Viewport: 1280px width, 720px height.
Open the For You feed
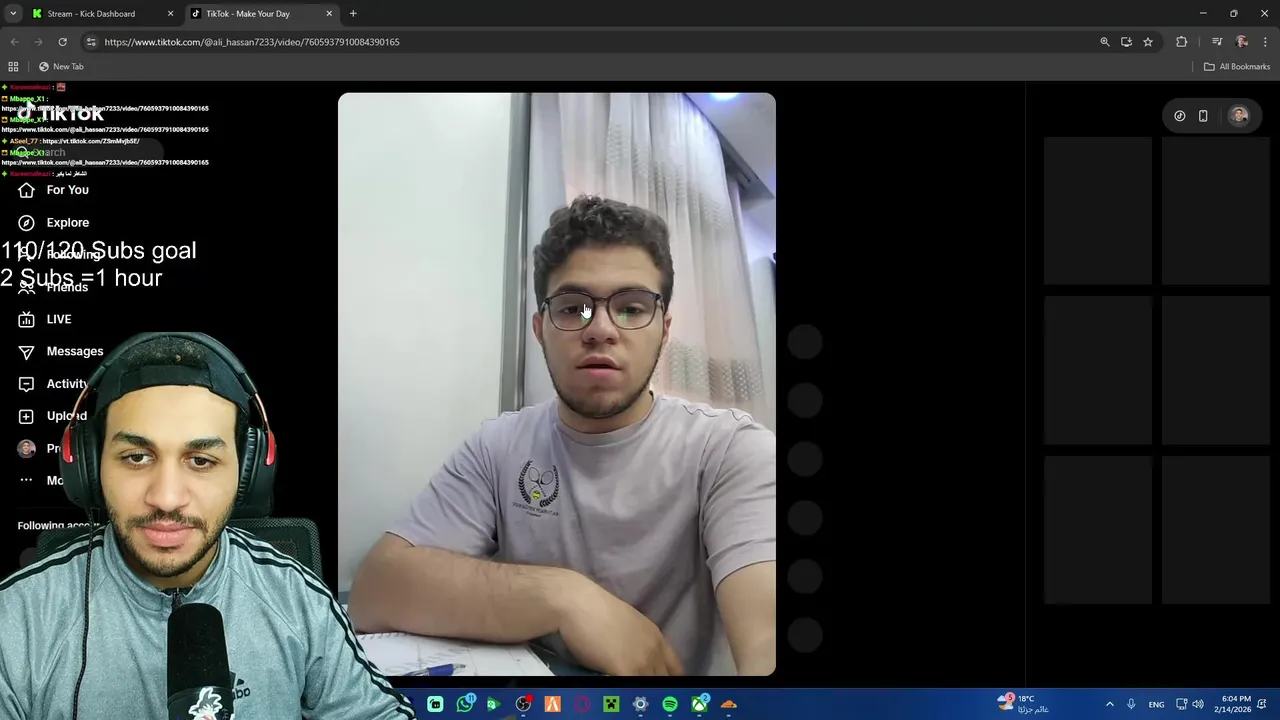[54, 190]
